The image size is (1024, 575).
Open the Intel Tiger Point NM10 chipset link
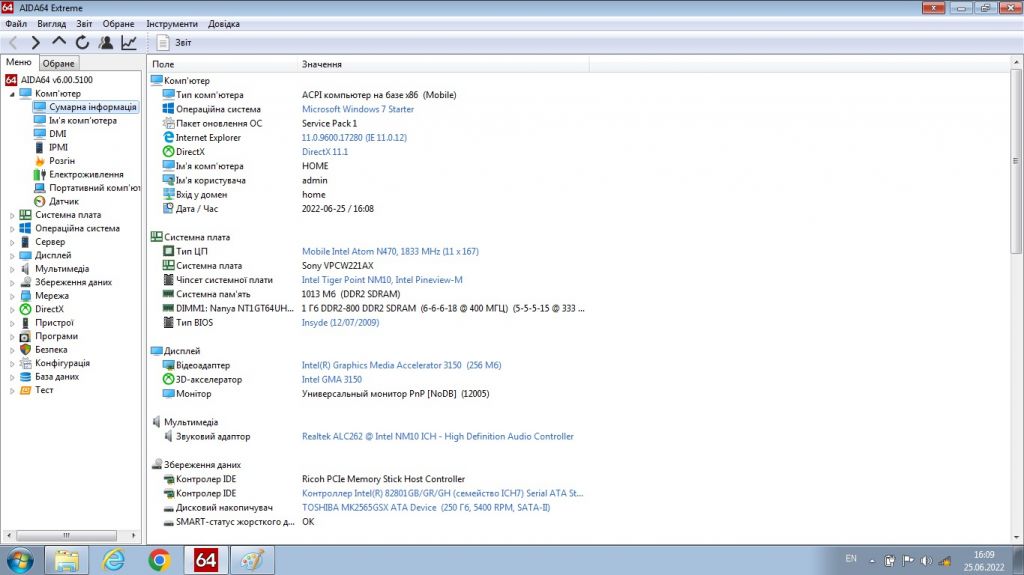pyautogui.click(x=382, y=280)
